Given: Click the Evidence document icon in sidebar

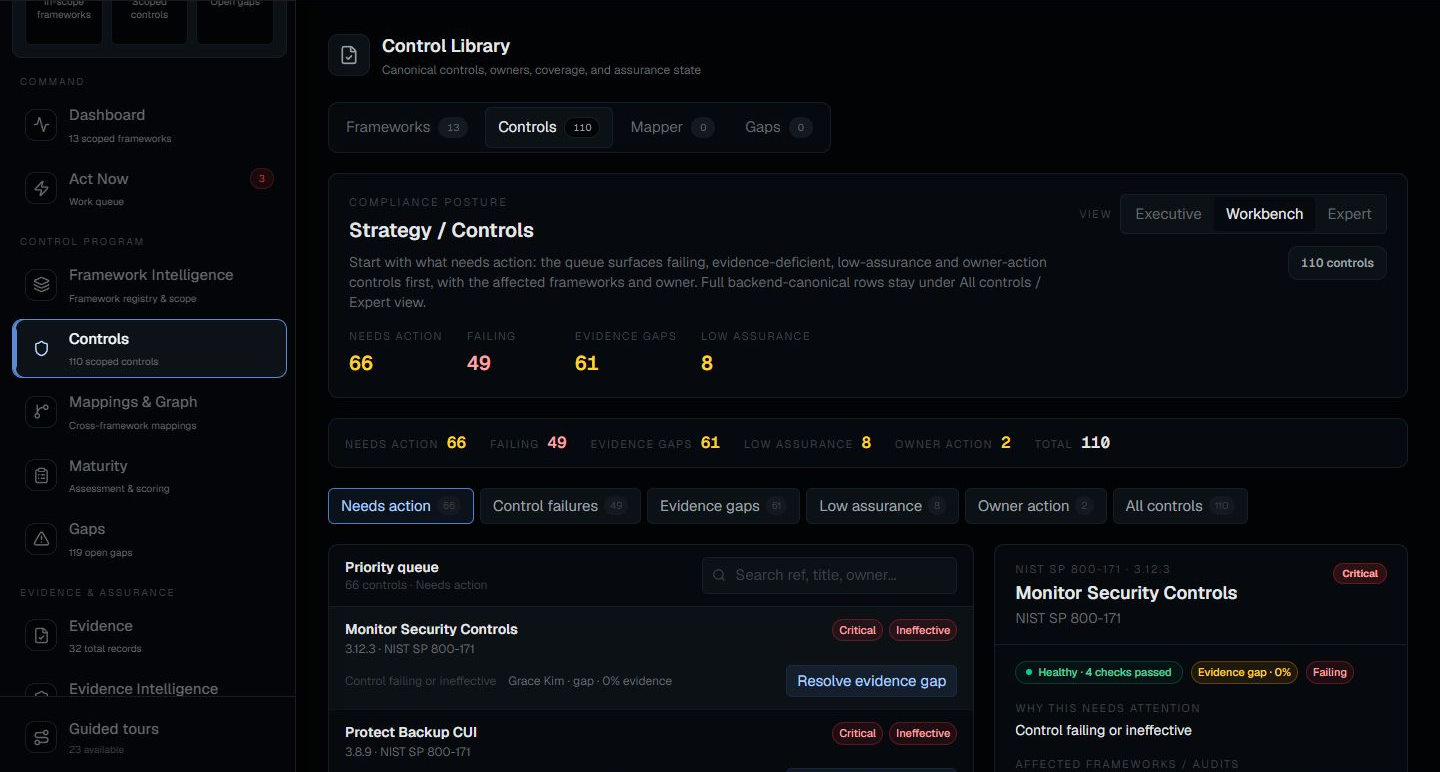Looking at the screenshot, I should point(41,635).
